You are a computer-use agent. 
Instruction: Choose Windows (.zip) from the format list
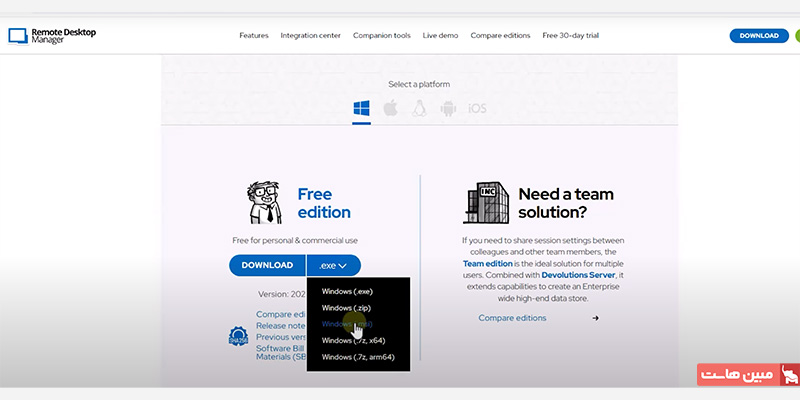[346, 308]
